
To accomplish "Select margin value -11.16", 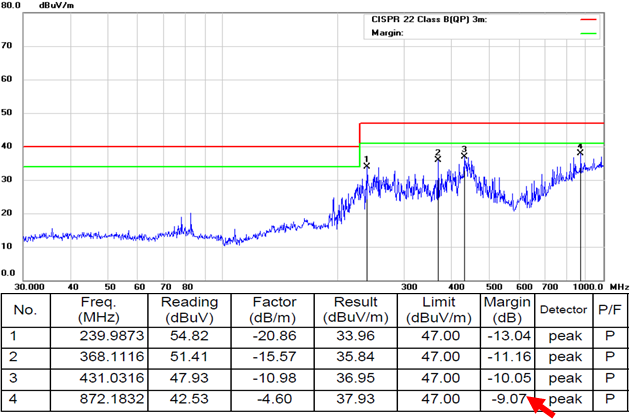I will click(509, 357).
